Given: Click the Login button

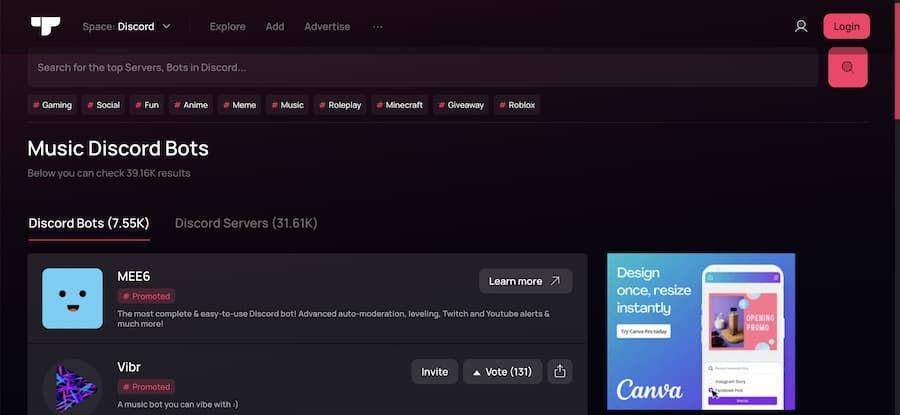Looking at the screenshot, I should (847, 26).
